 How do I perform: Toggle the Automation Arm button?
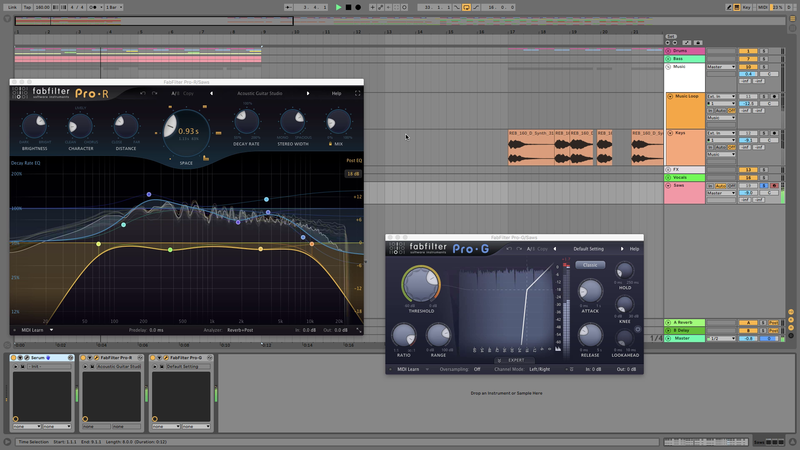point(381,7)
